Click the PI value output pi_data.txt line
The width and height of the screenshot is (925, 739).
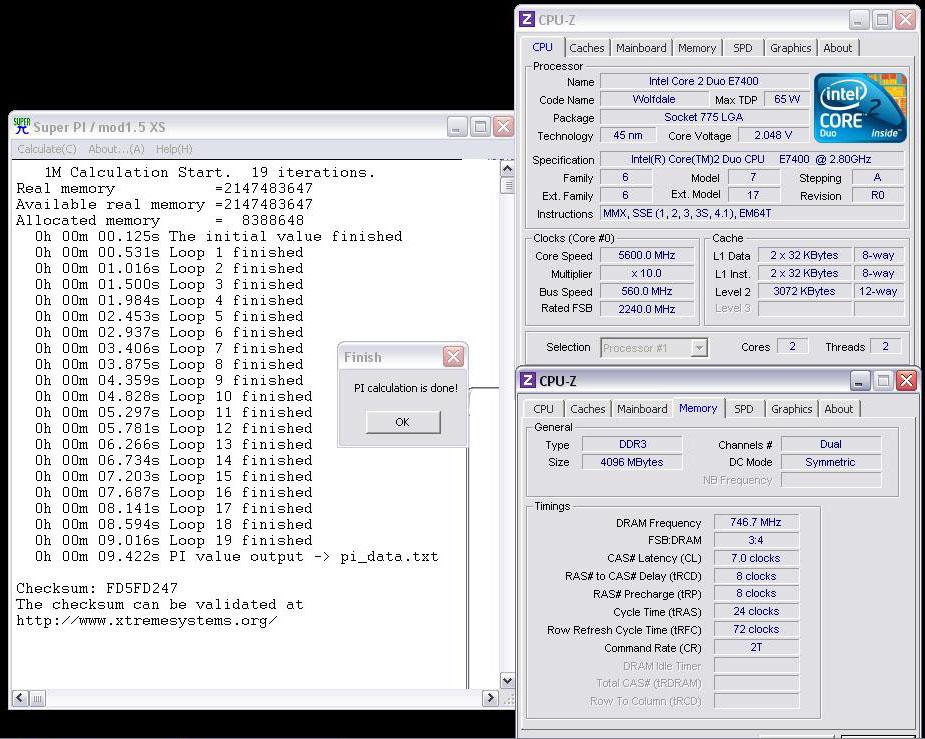(237, 556)
